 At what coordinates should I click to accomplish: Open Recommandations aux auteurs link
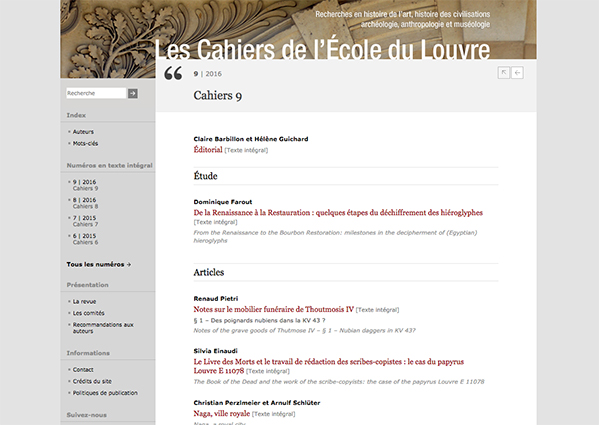[x=103, y=328]
